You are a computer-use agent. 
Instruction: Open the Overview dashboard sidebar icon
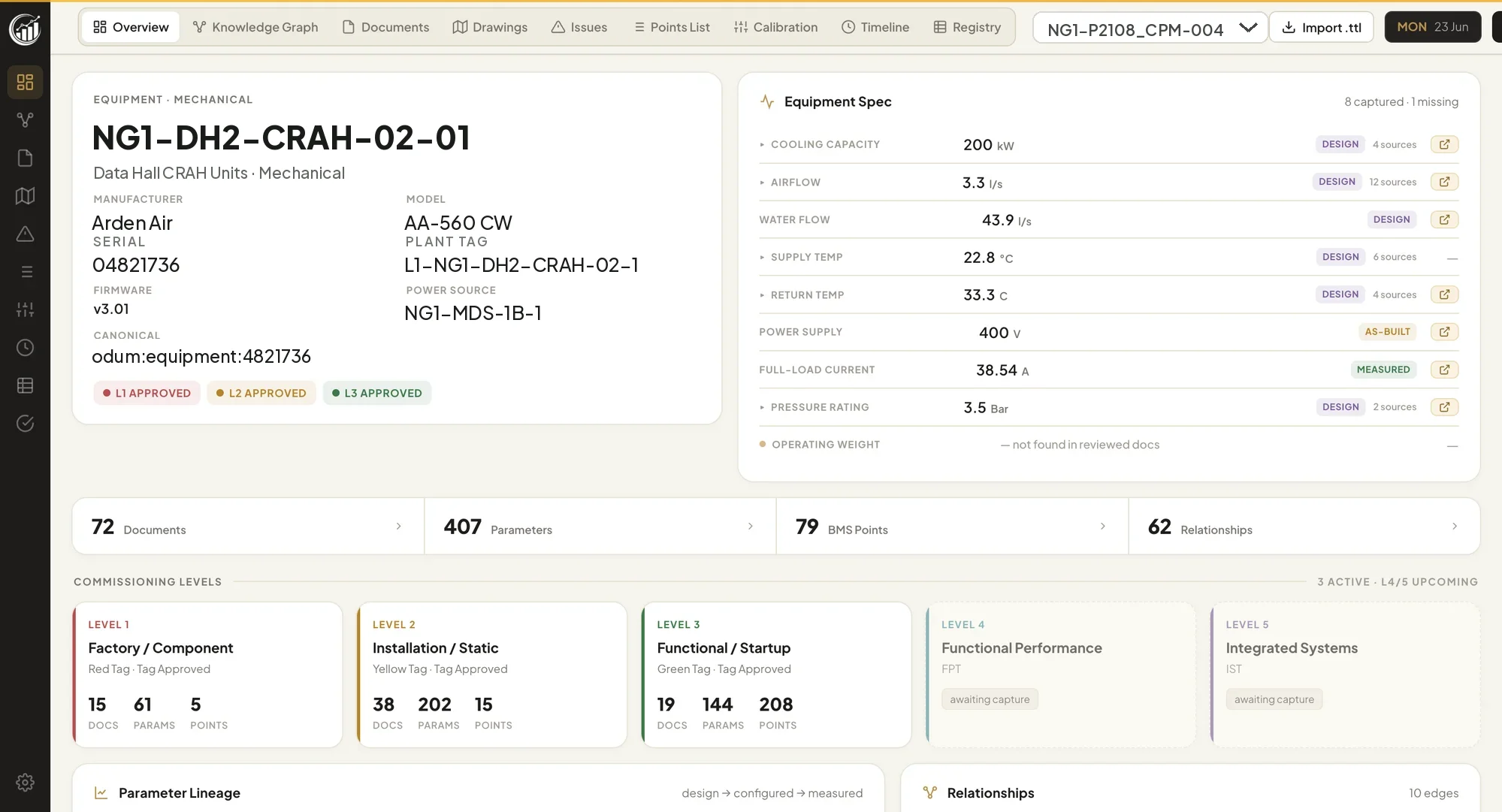click(x=25, y=82)
